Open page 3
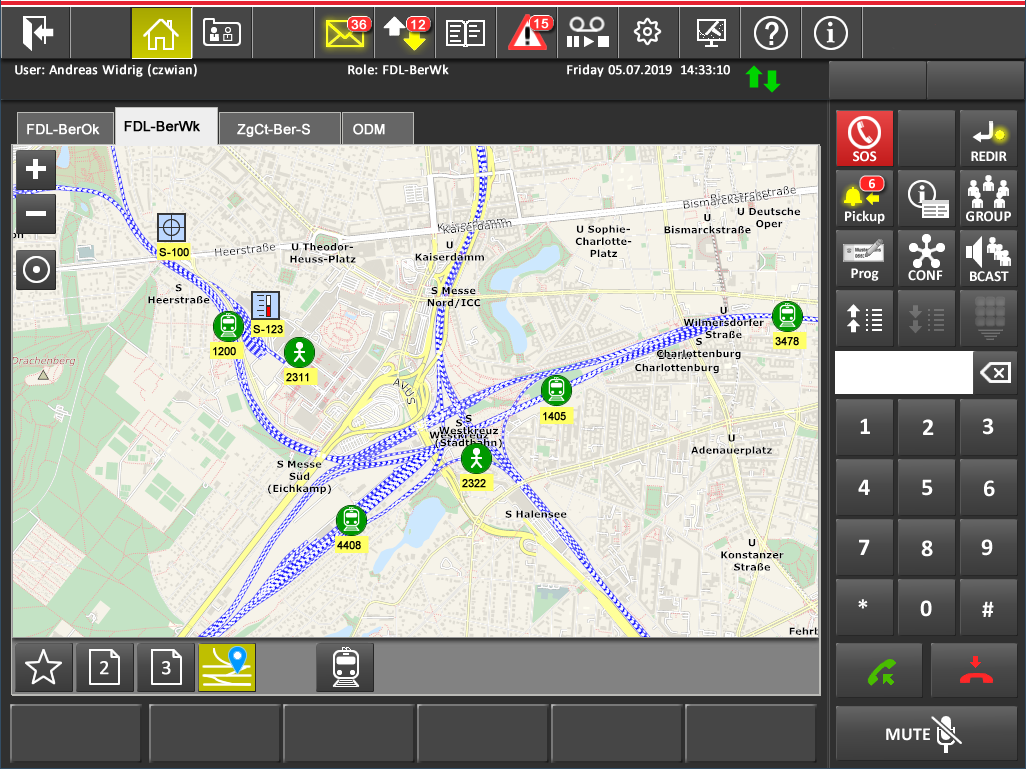Screen dimensions: 1026x769 (166, 668)
